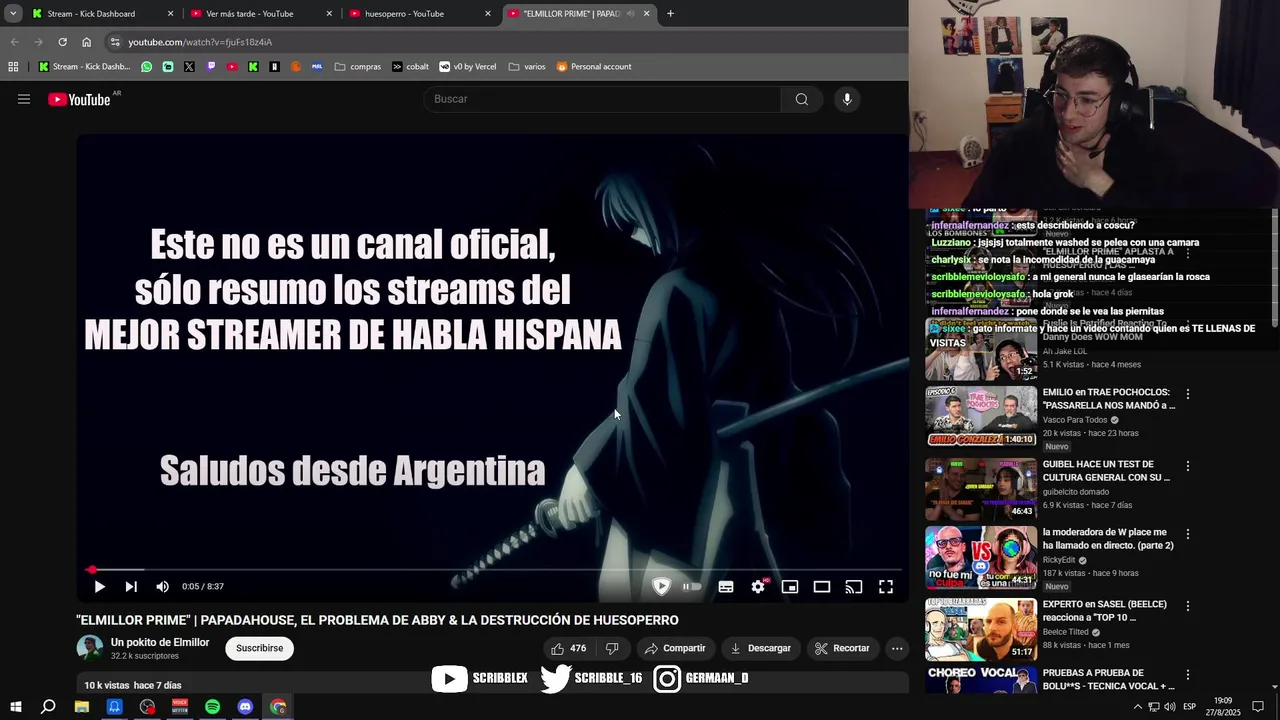Enter fullscreen mode

(x=886, y=587)
